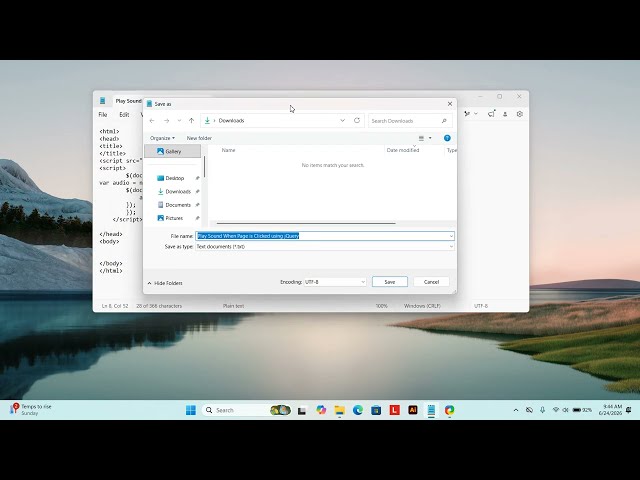Click the battery 92% indicator
Screen dimensions: 640x480
point(582,410)
